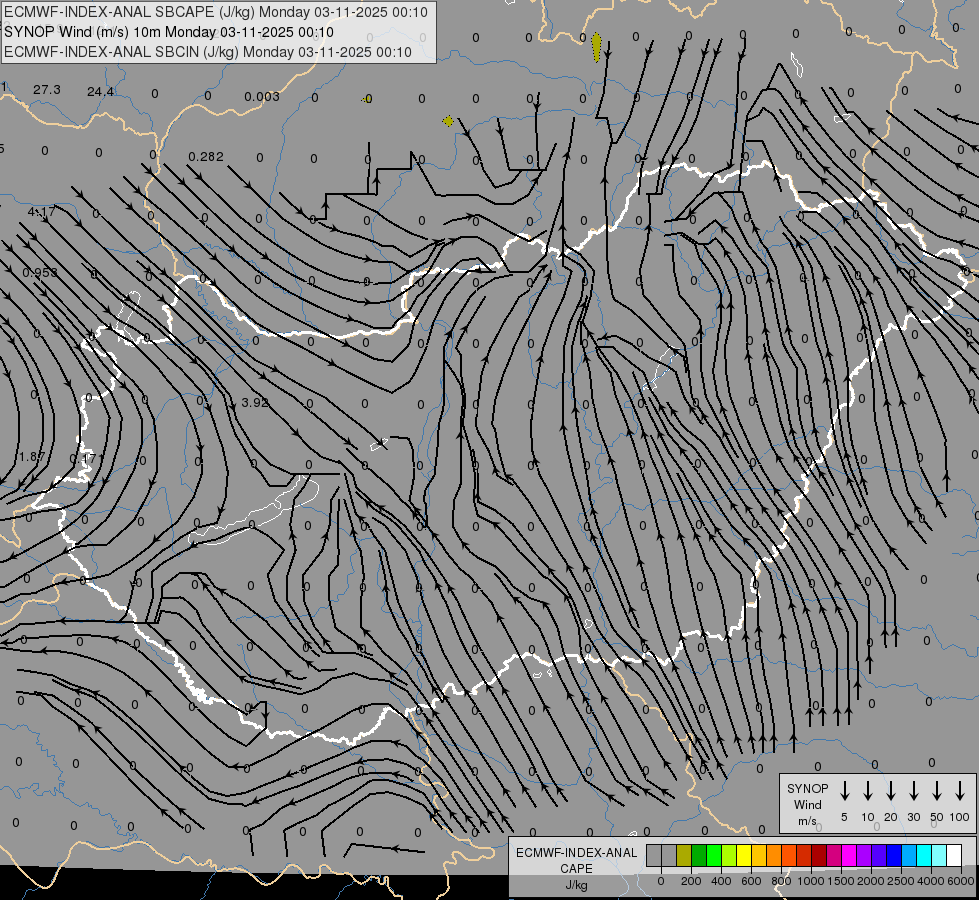Click the dark red swatch right of 1000 tick
The image size is (979, 900).
(x=820, y=856)
